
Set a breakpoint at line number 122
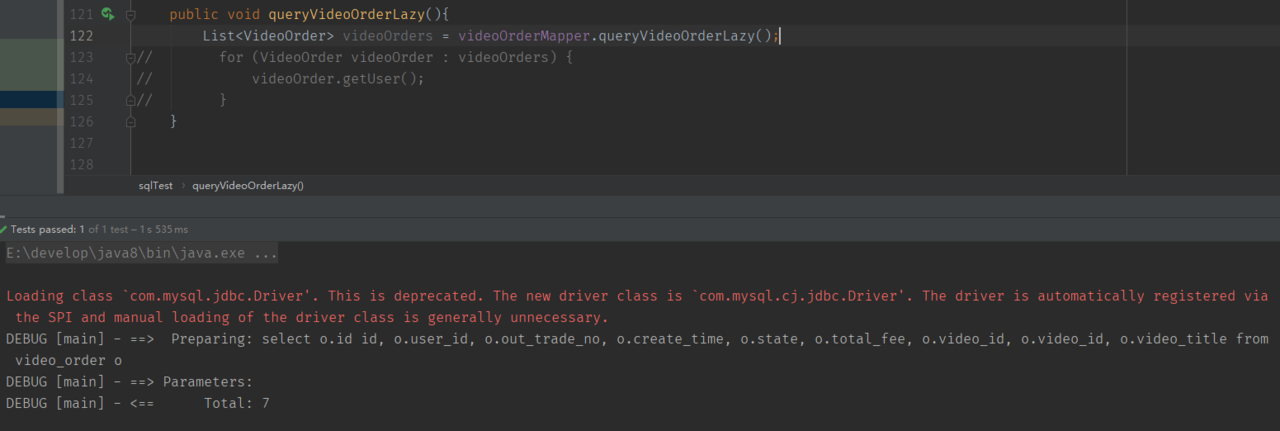(x=81, y=36)
